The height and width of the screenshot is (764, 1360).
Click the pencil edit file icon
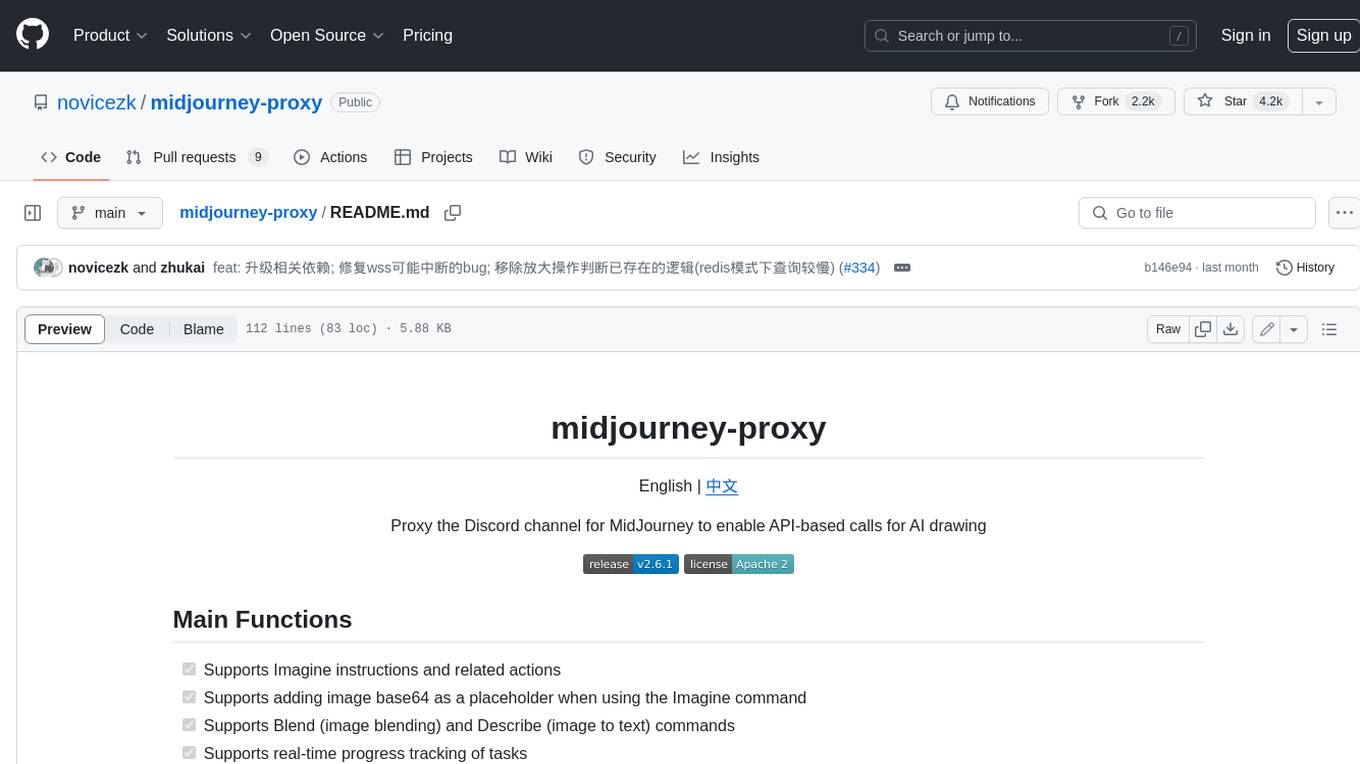coord(1267,329)
